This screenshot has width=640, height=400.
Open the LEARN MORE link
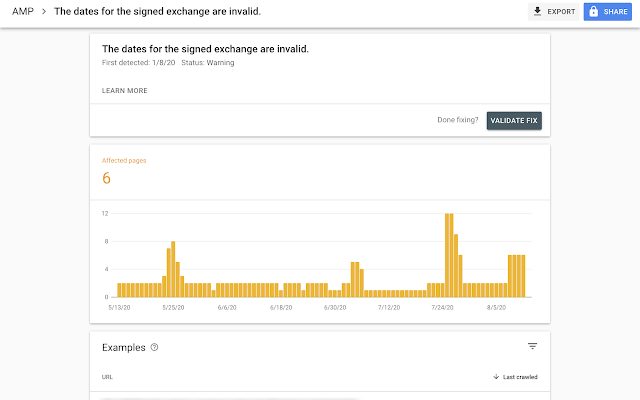pos(125,91)
